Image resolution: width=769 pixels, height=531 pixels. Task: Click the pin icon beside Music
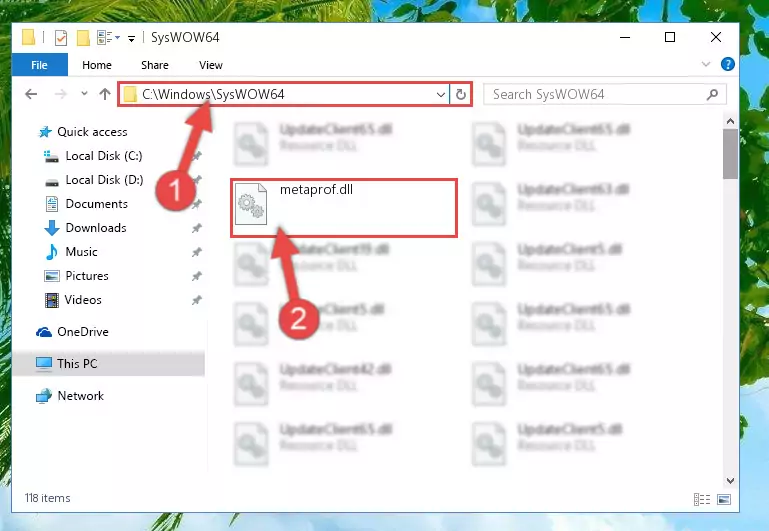pyautogui.click(x=197, y=252)
